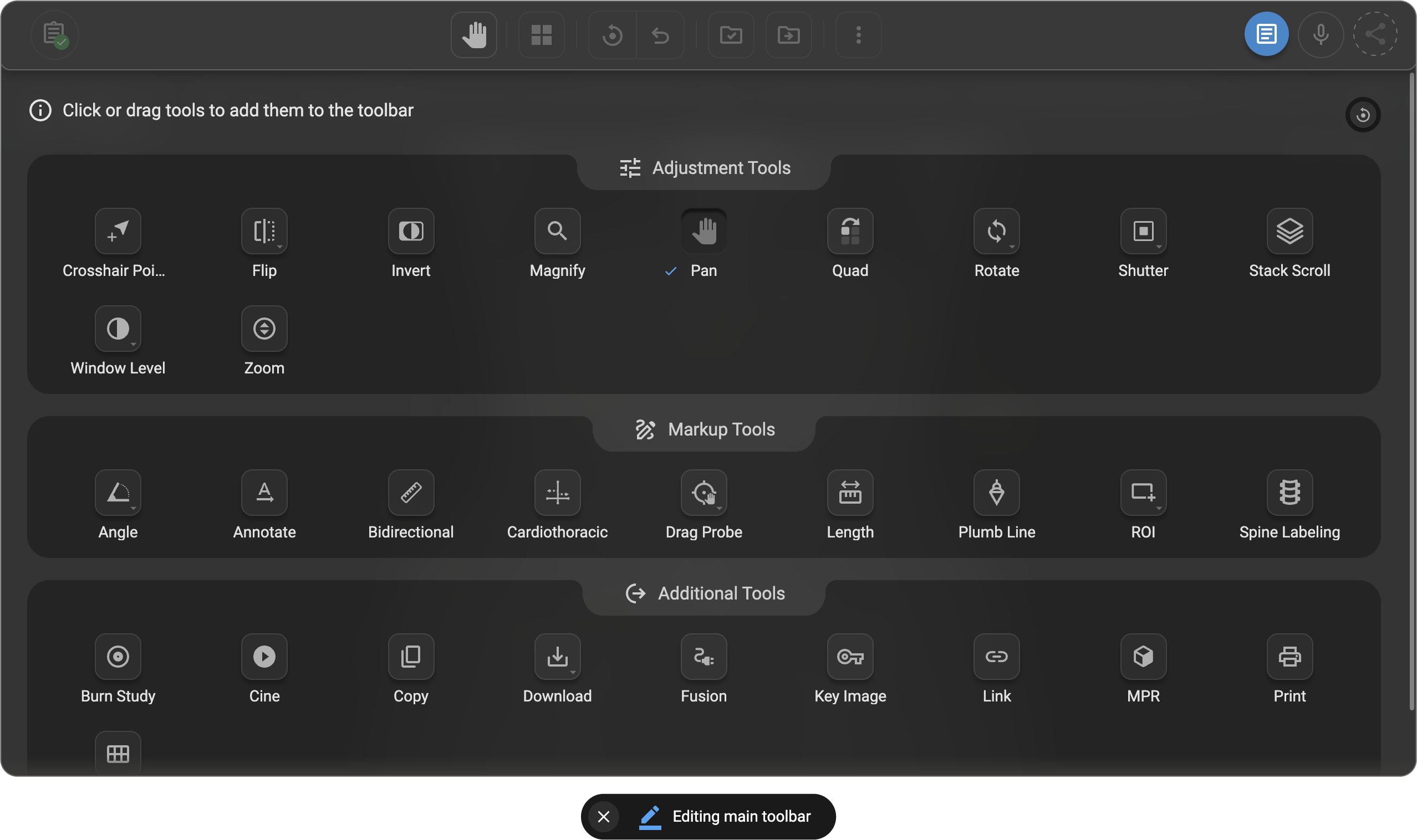Image resolution: width=1417 pixels, height=840 pixels.
Task: Select the Annotate markup tool
Action: 264,493
